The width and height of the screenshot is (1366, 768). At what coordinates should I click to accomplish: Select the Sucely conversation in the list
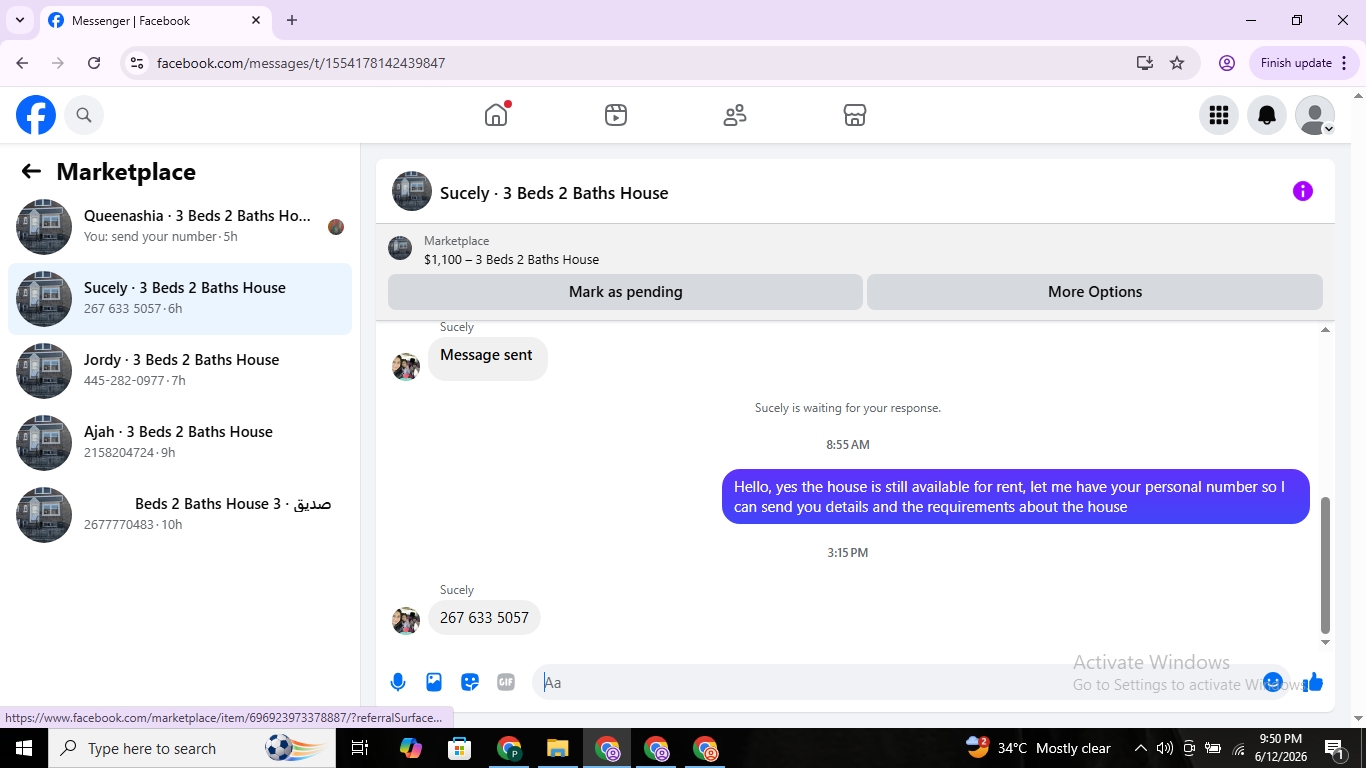tap(180, 299)
